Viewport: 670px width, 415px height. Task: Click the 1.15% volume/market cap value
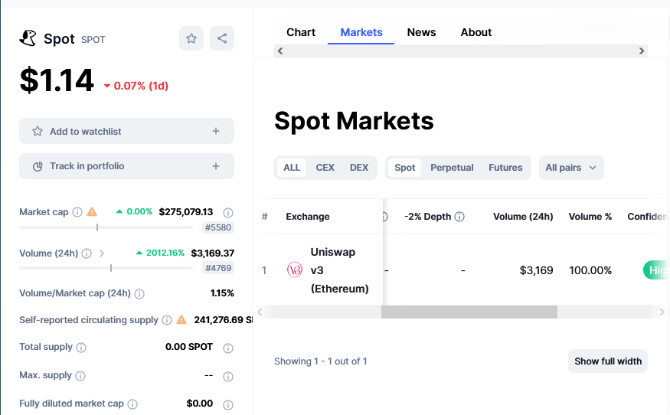point(222,293)
